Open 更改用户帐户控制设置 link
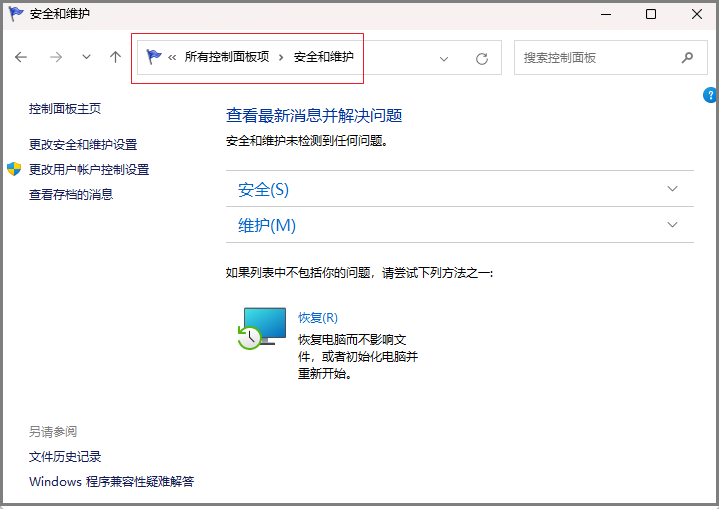The width and height of the screenshot is (719, 509). tap(89, 170)
